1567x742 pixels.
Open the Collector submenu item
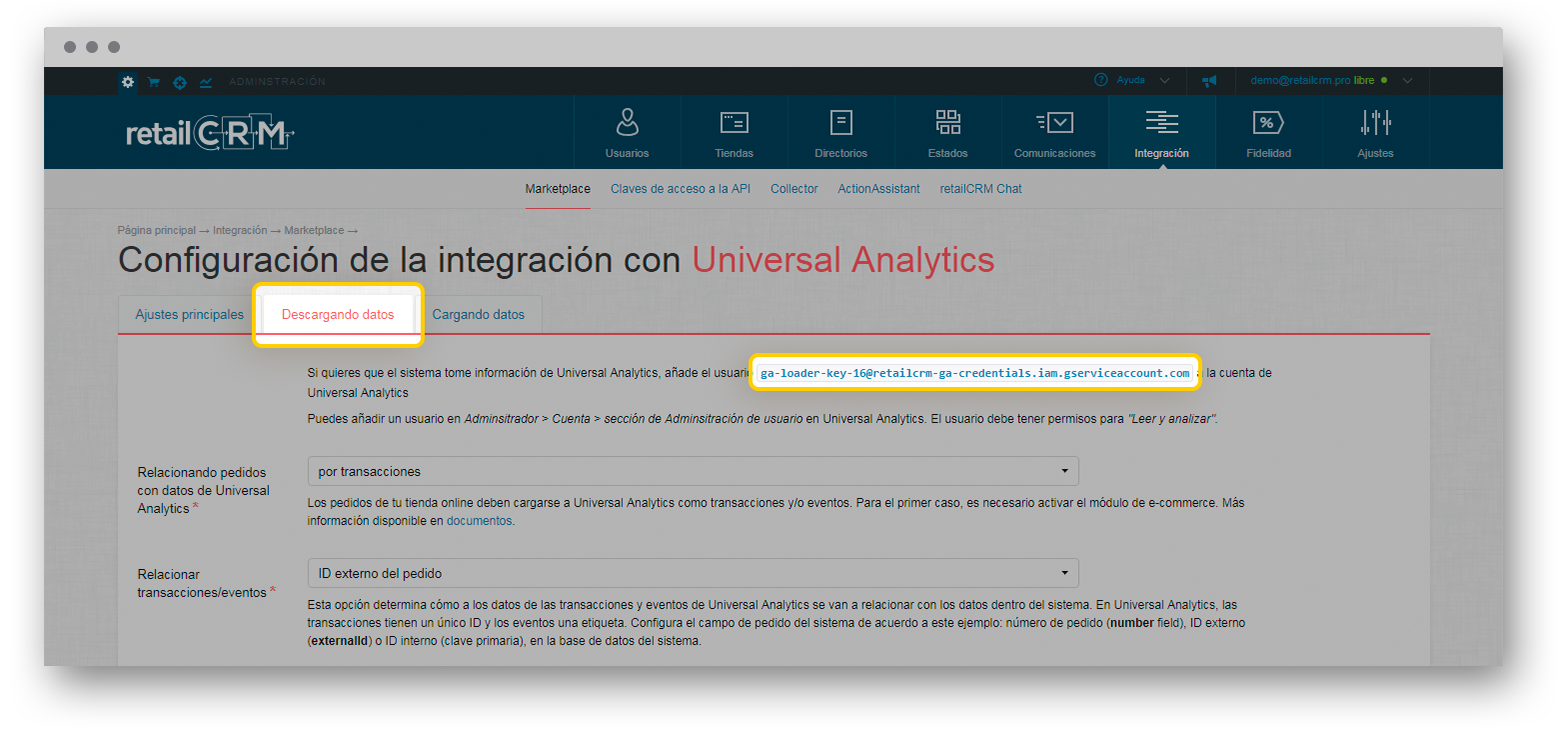coord(794,188)
